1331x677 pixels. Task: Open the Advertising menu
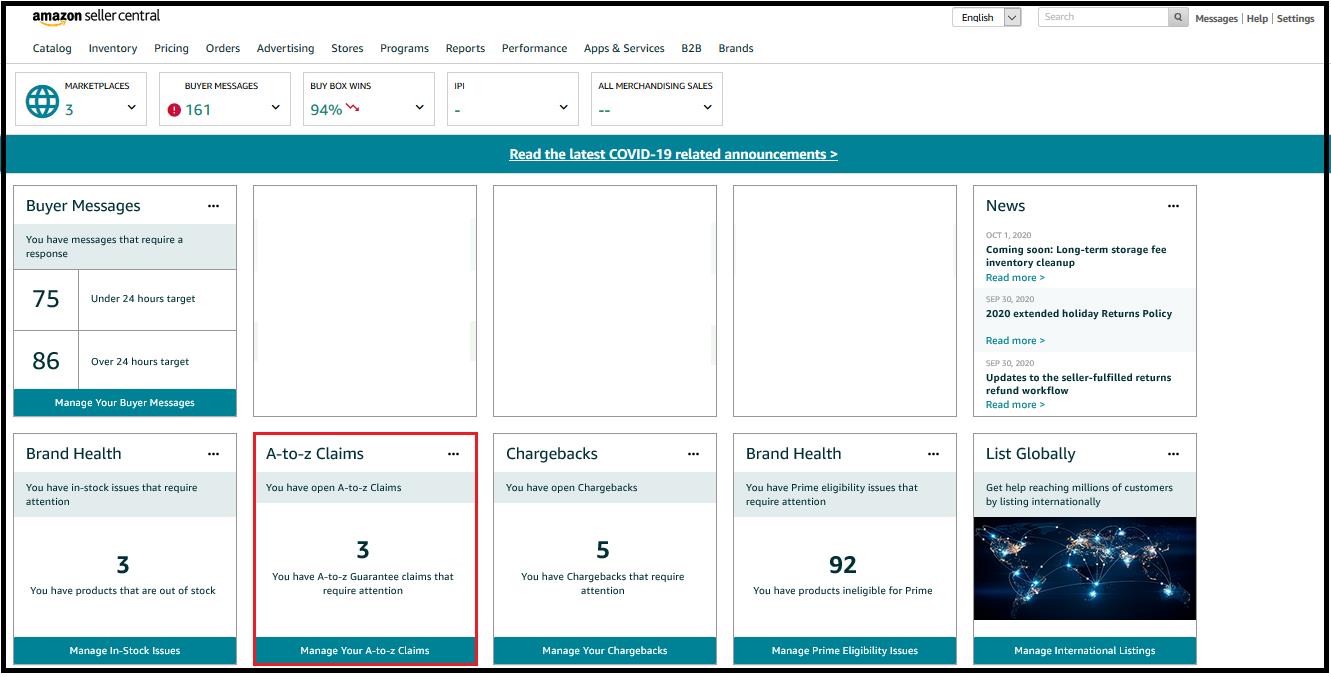click(x=285, y=48)
